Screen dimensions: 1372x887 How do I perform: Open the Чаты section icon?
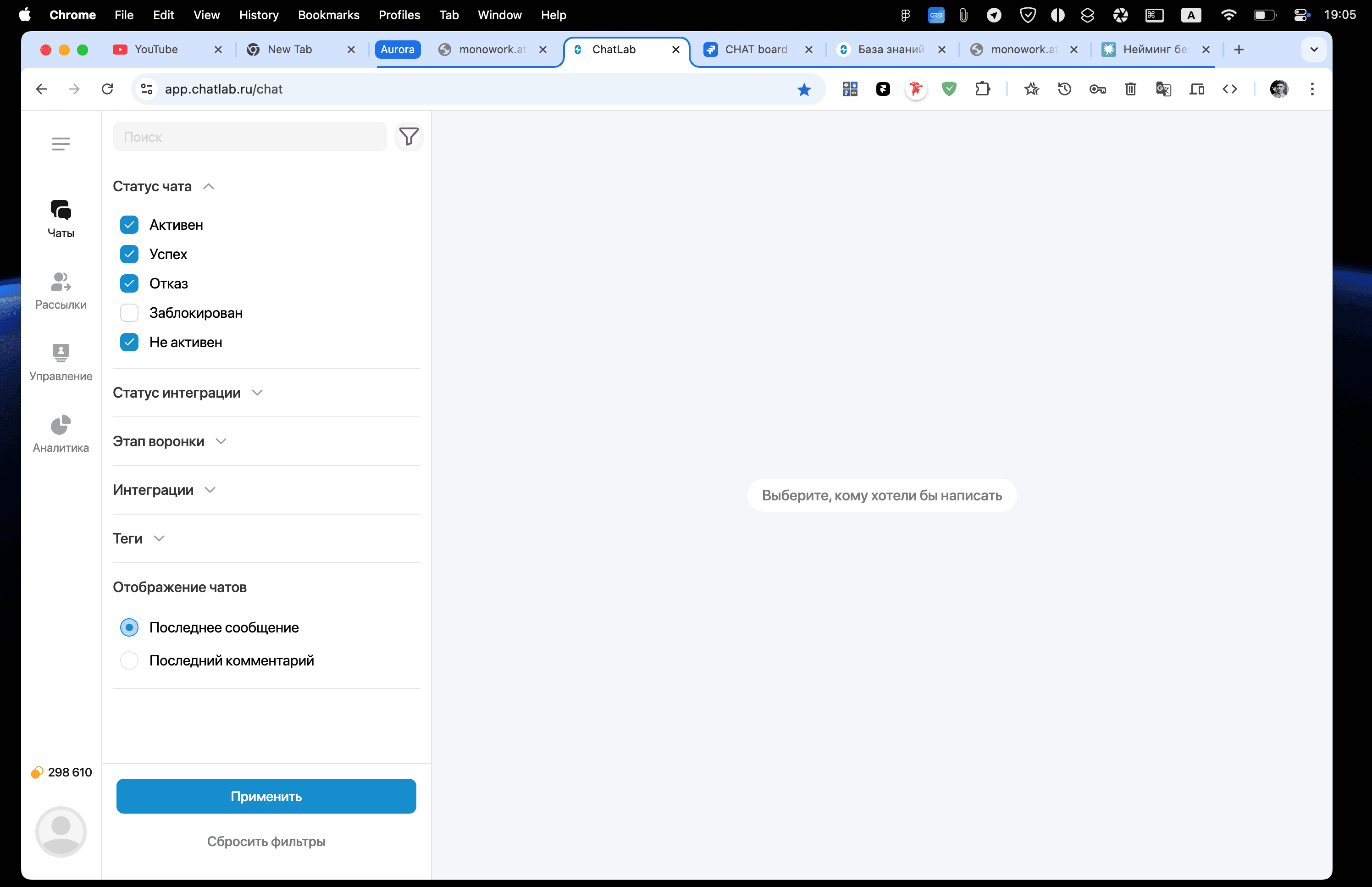[x=61, y=210]
